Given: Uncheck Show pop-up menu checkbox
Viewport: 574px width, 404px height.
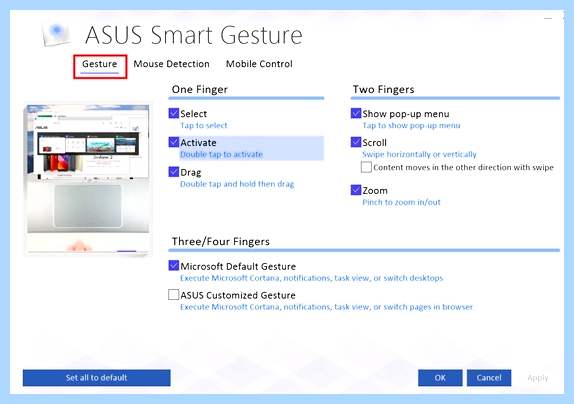Looking at the screenshot, I should point(356,113).
